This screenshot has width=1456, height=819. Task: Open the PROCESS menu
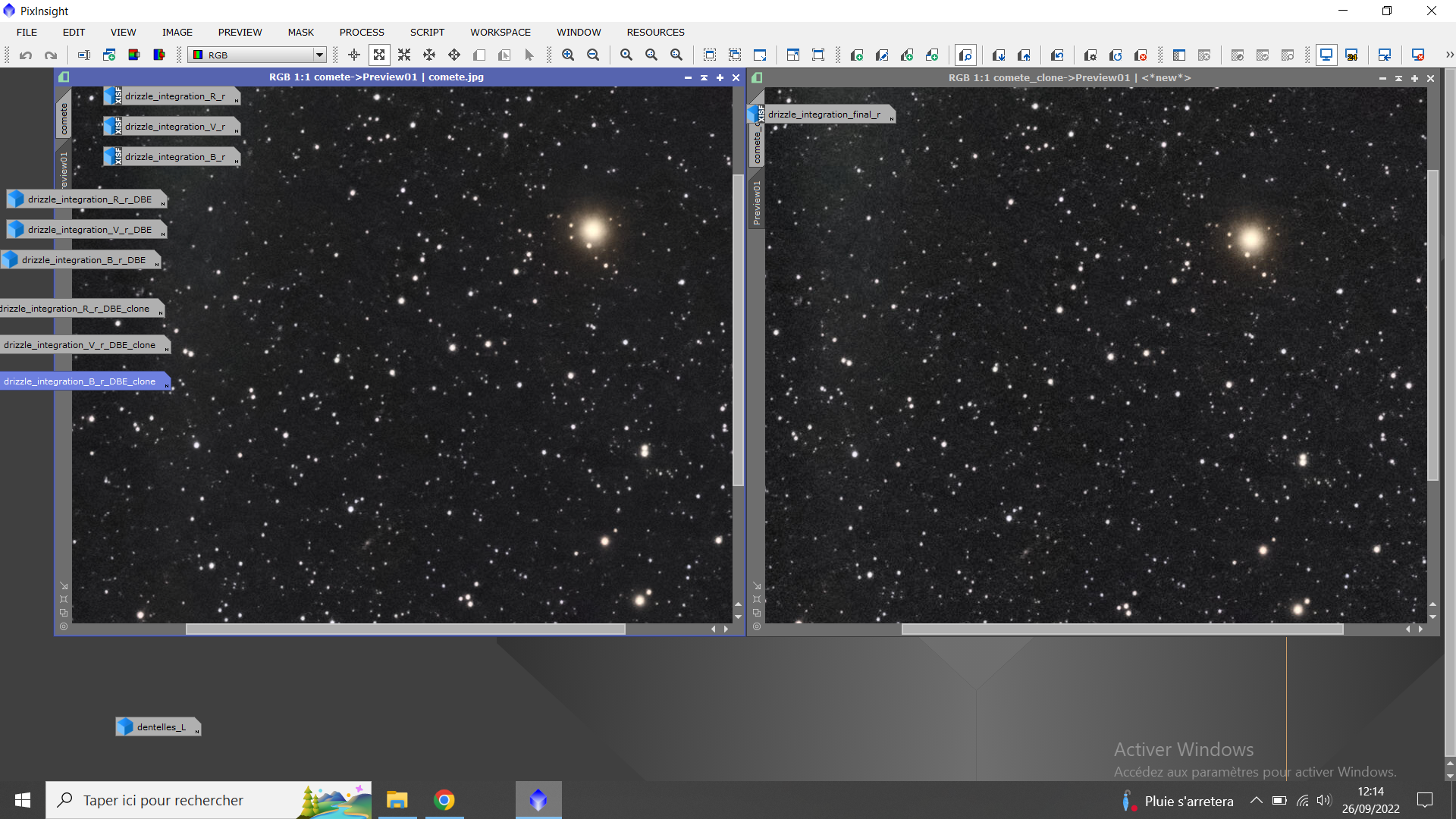click(362, 32)
